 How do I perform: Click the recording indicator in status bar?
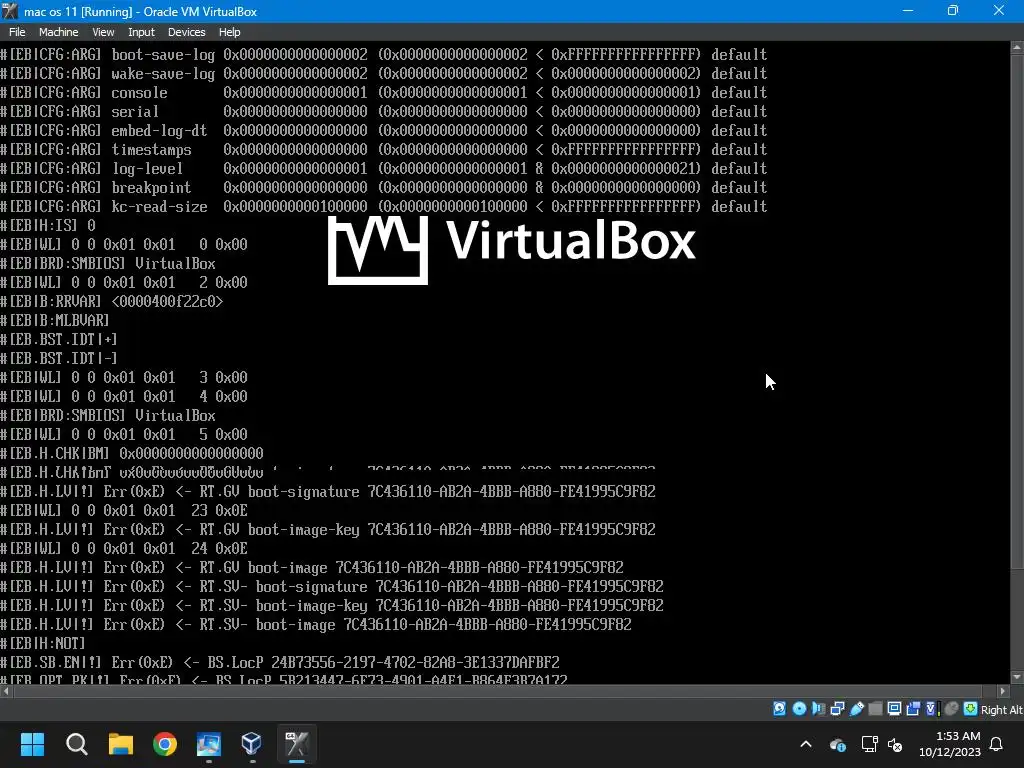[913, 709]
